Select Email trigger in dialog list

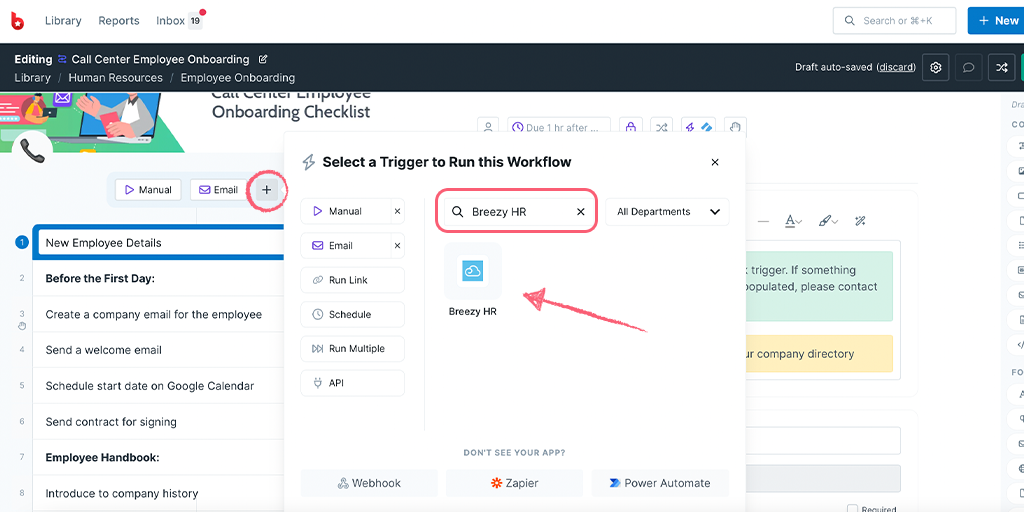click(x=345, y=246)
